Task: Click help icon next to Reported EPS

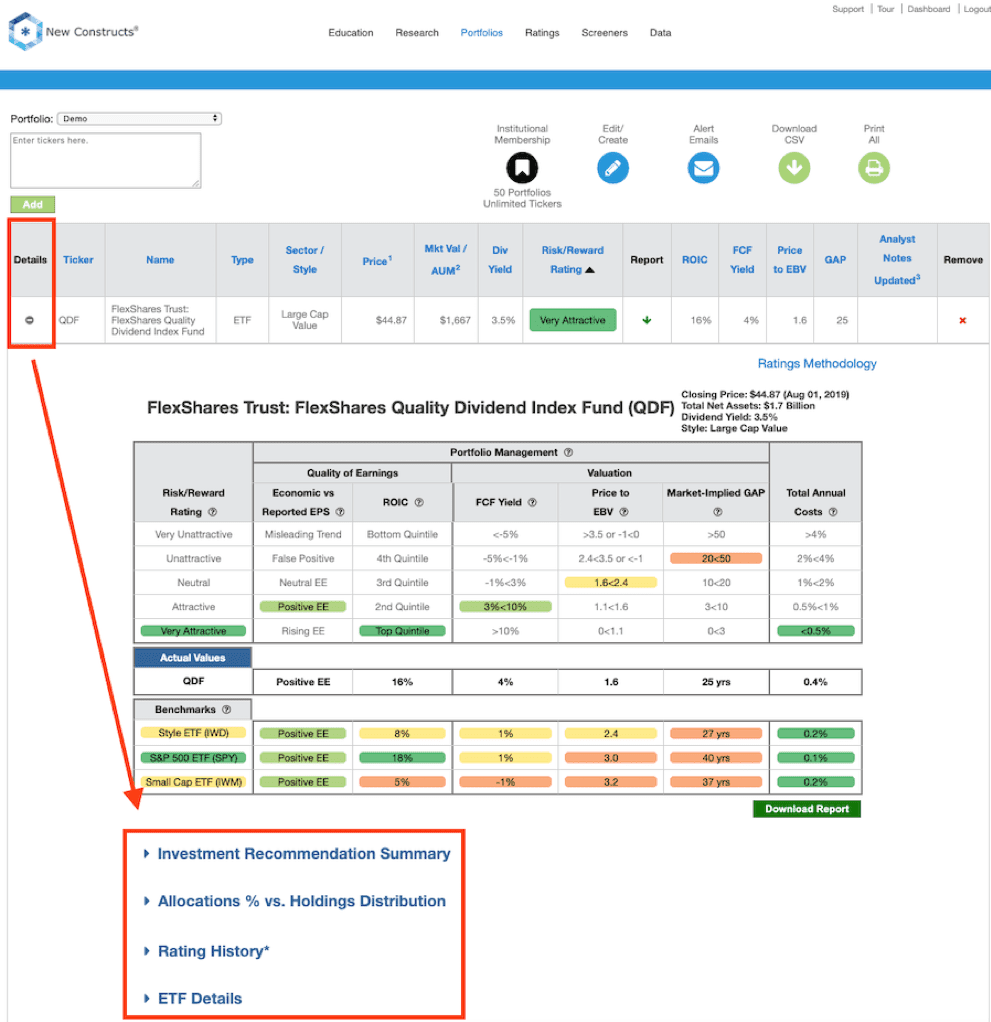Action: [x=340, y=512]
